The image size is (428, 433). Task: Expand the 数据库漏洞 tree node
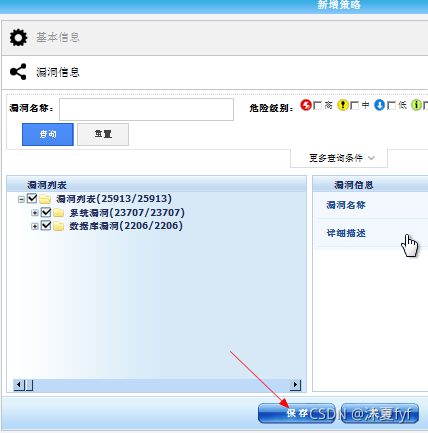[35, 226]
